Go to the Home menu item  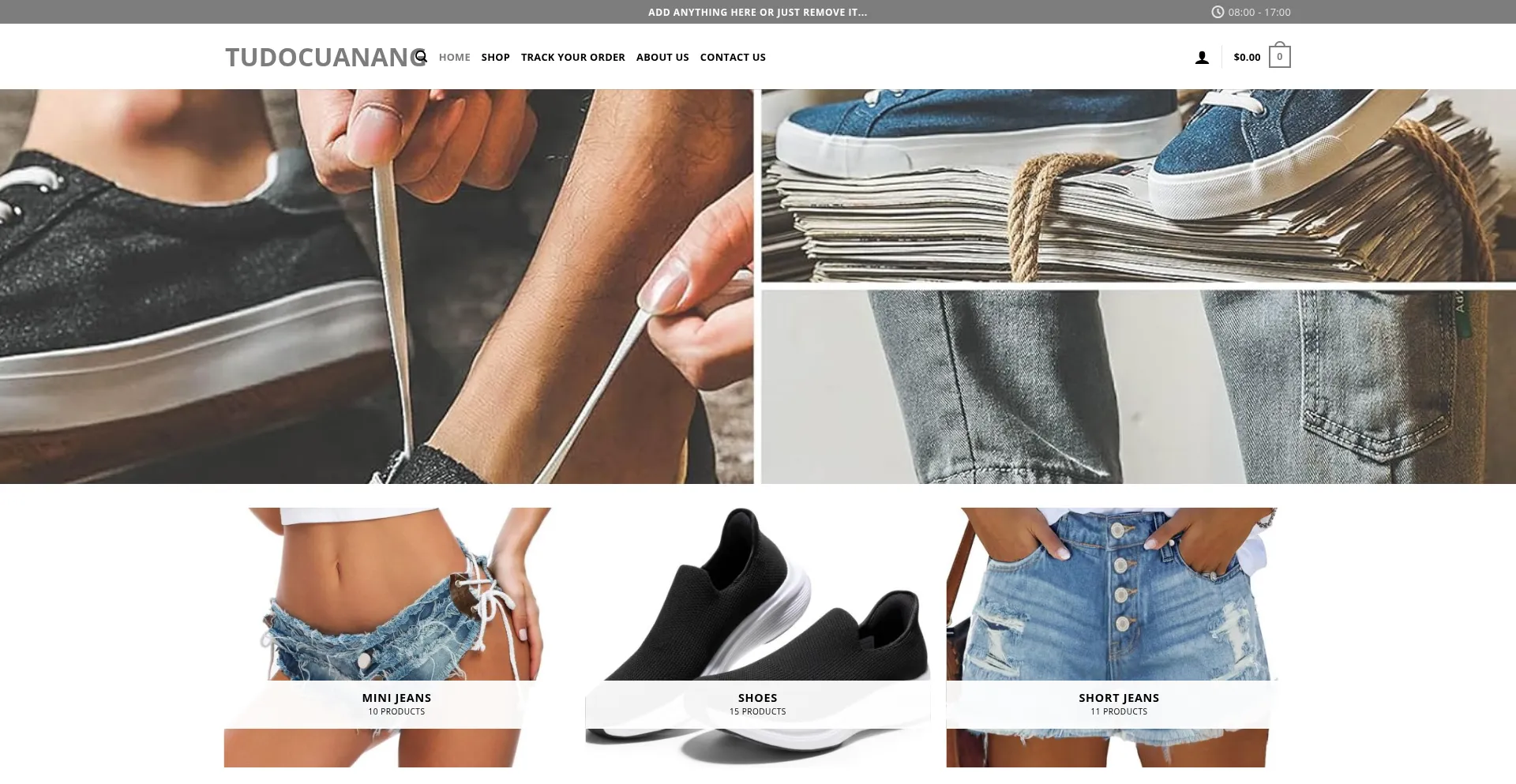click(454, 57)
